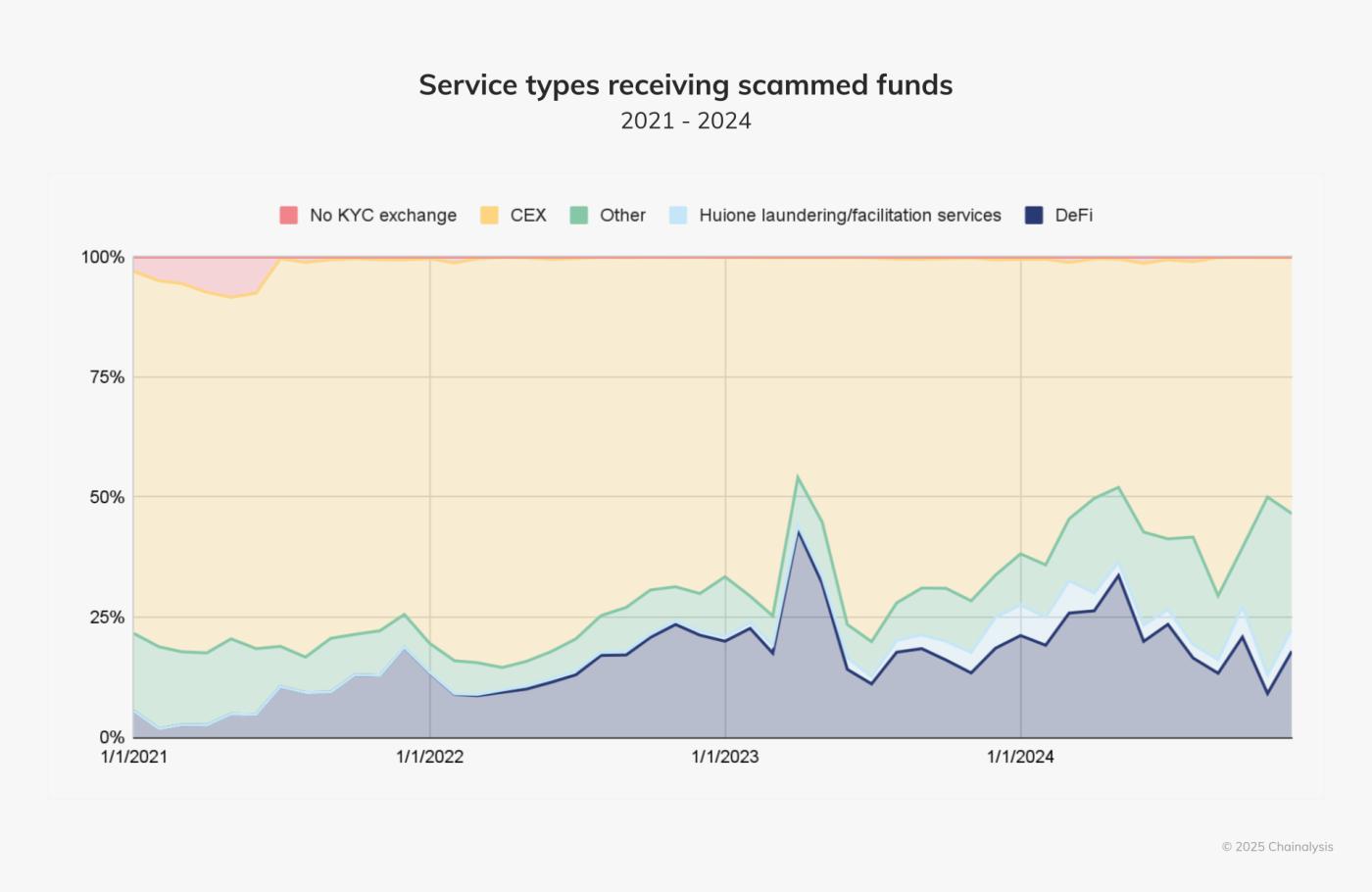The image size is (1372, 892).
Task: Click the subtitle 2021 - 2024
Action: (x=685, y=121)
